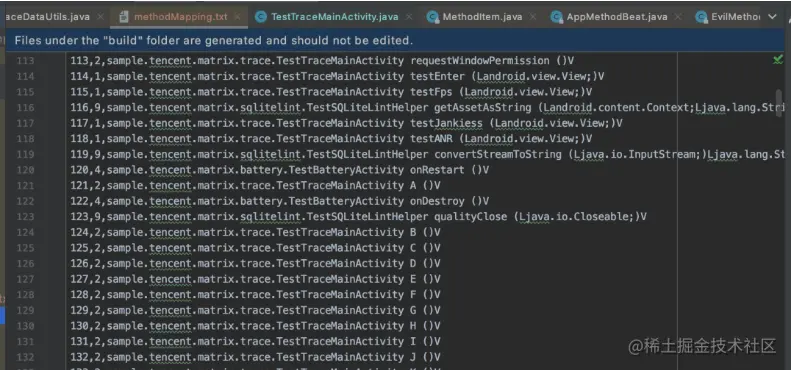
Task: Close the MethodItem.java tab
Action: (x=533, y=17)
